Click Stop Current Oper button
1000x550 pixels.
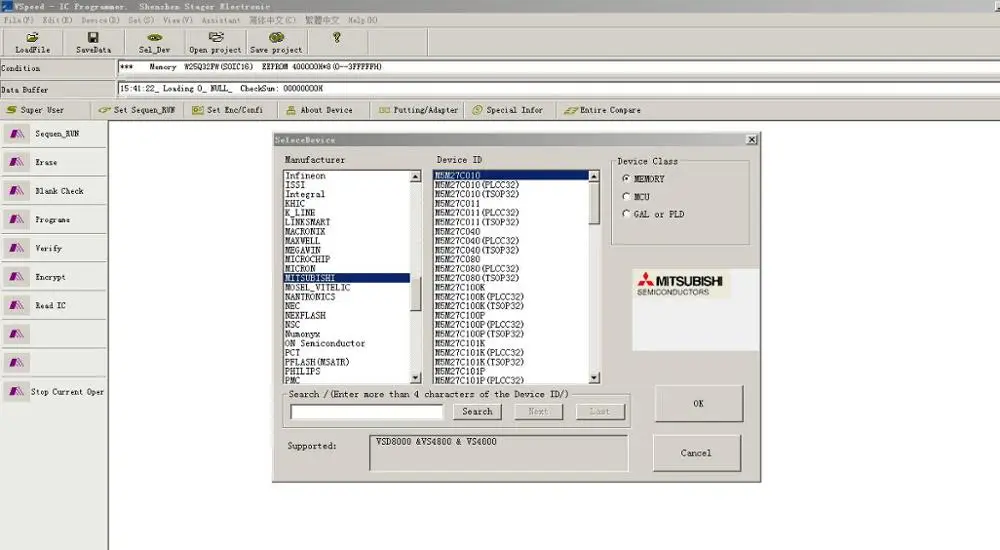(x=54, y=392)
